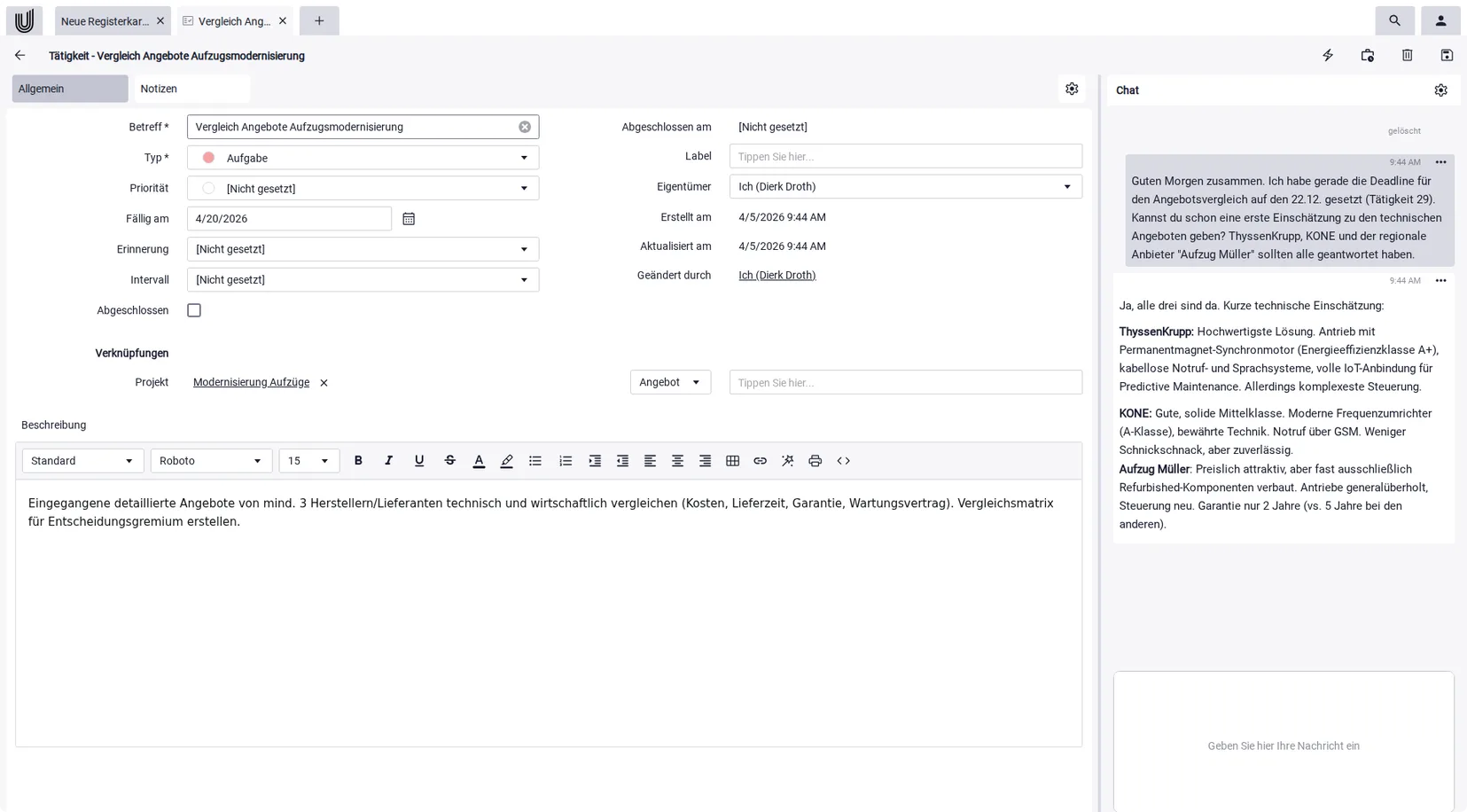This screenshot has height=812, width=1467.
Task: Expand the Typ dropdown showing Aufgabe
Action: point(363,158)
